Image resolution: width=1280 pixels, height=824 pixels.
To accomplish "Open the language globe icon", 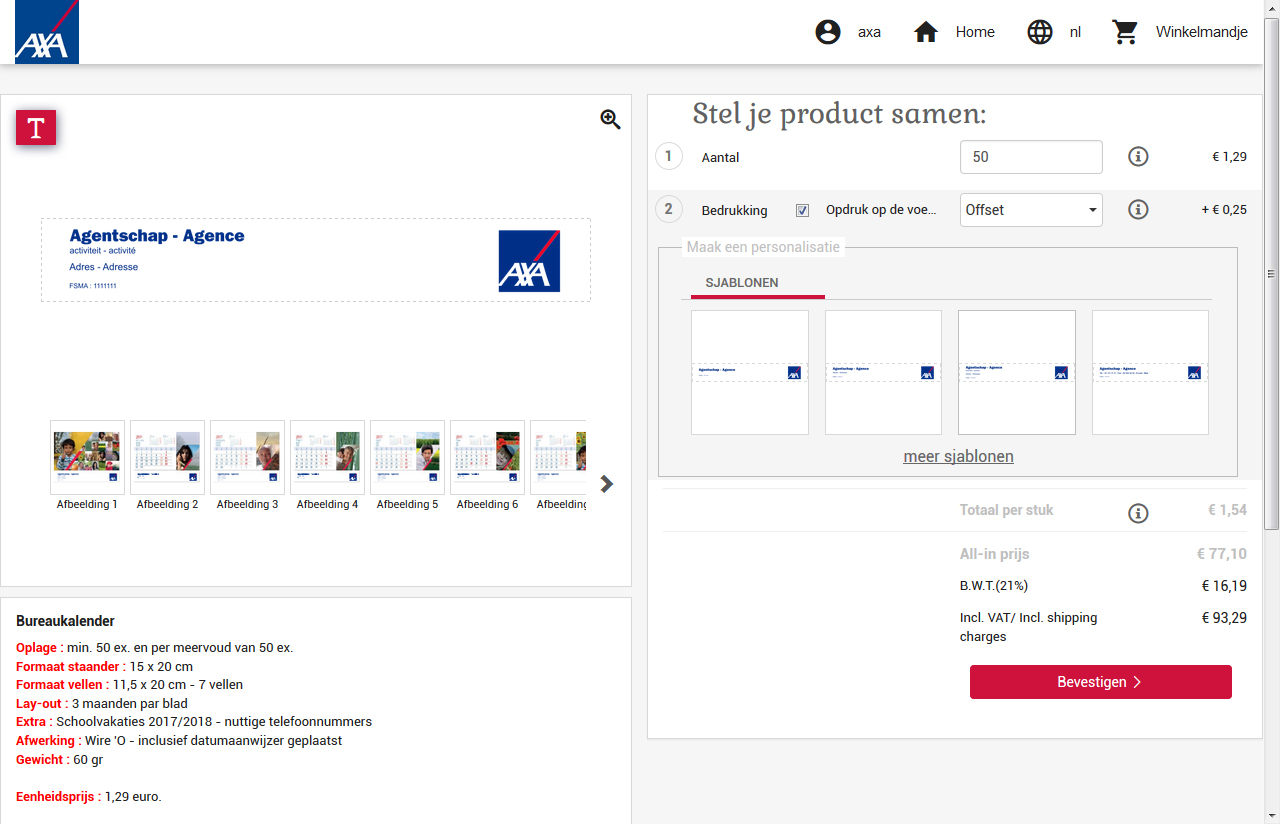I will pos(1040,32).
